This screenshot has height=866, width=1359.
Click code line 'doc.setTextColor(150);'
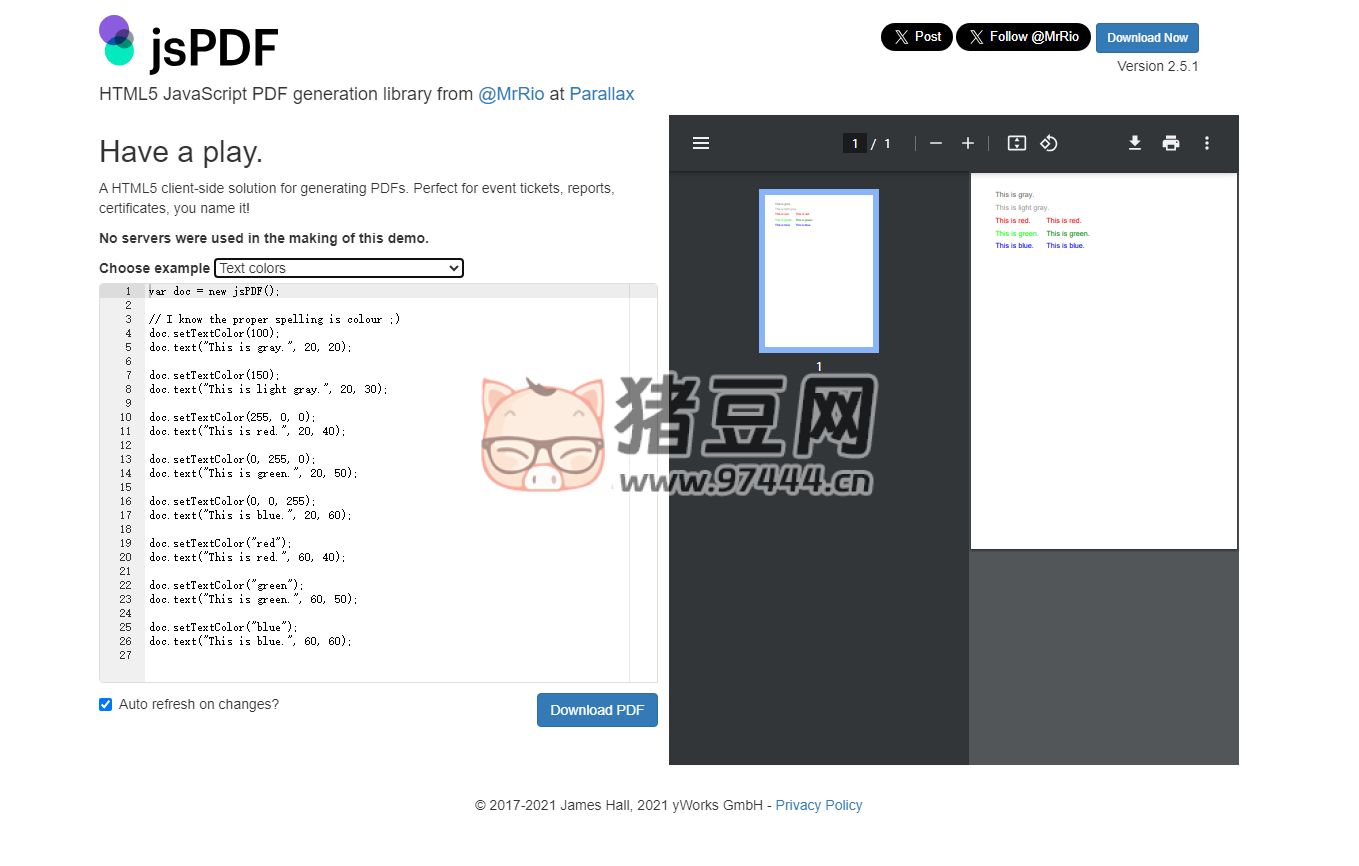[215, 375]
